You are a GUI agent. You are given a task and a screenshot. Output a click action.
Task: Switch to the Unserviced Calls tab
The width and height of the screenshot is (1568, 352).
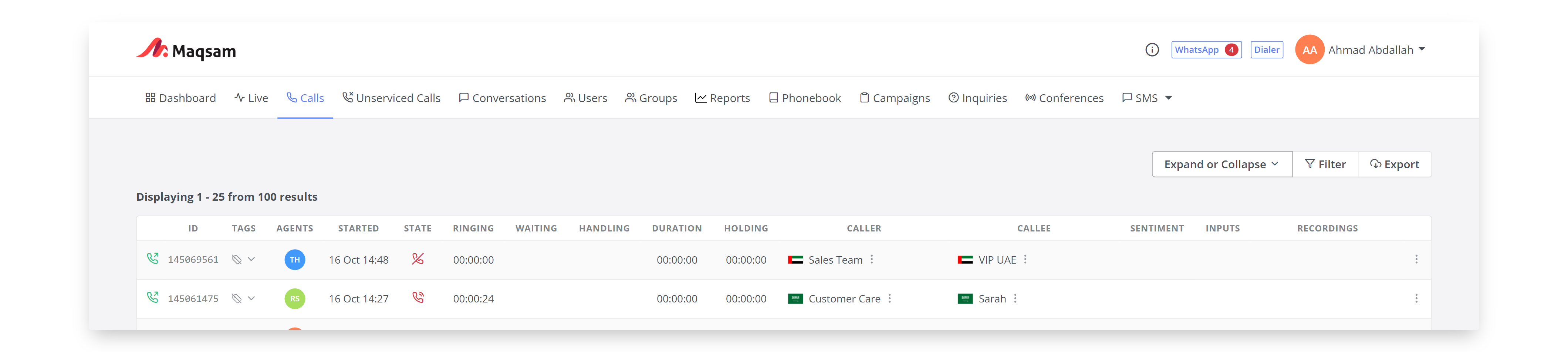(x=391, y=98)
